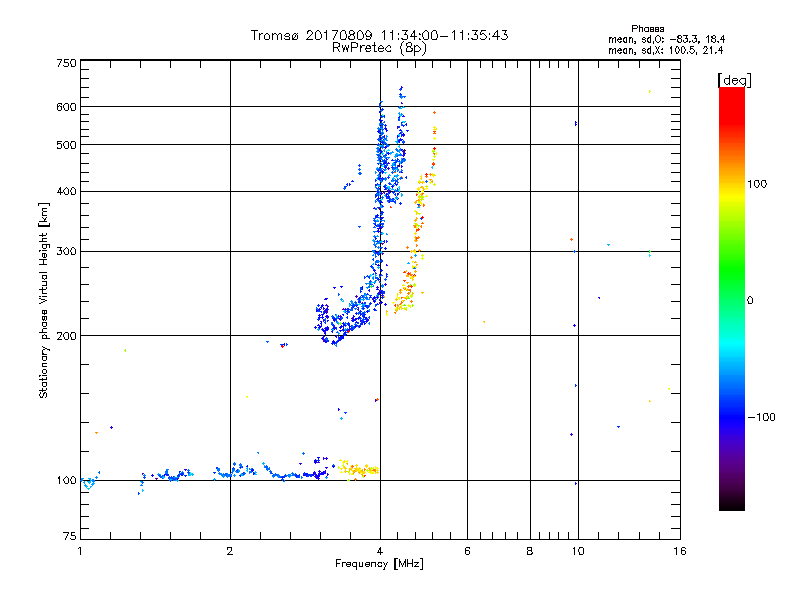This screenshot has width=800, height=600.
Task: Click the phase colorbar gradient
Action: (x=732, y=298)
